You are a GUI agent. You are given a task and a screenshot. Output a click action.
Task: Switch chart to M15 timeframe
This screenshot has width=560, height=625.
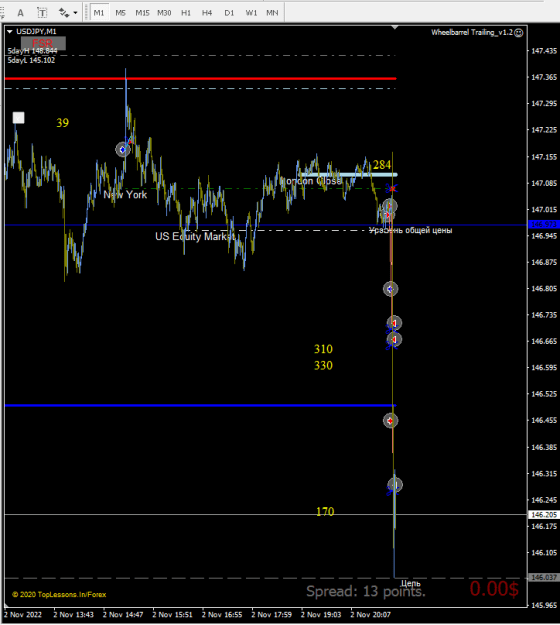(x=142, y=13)
